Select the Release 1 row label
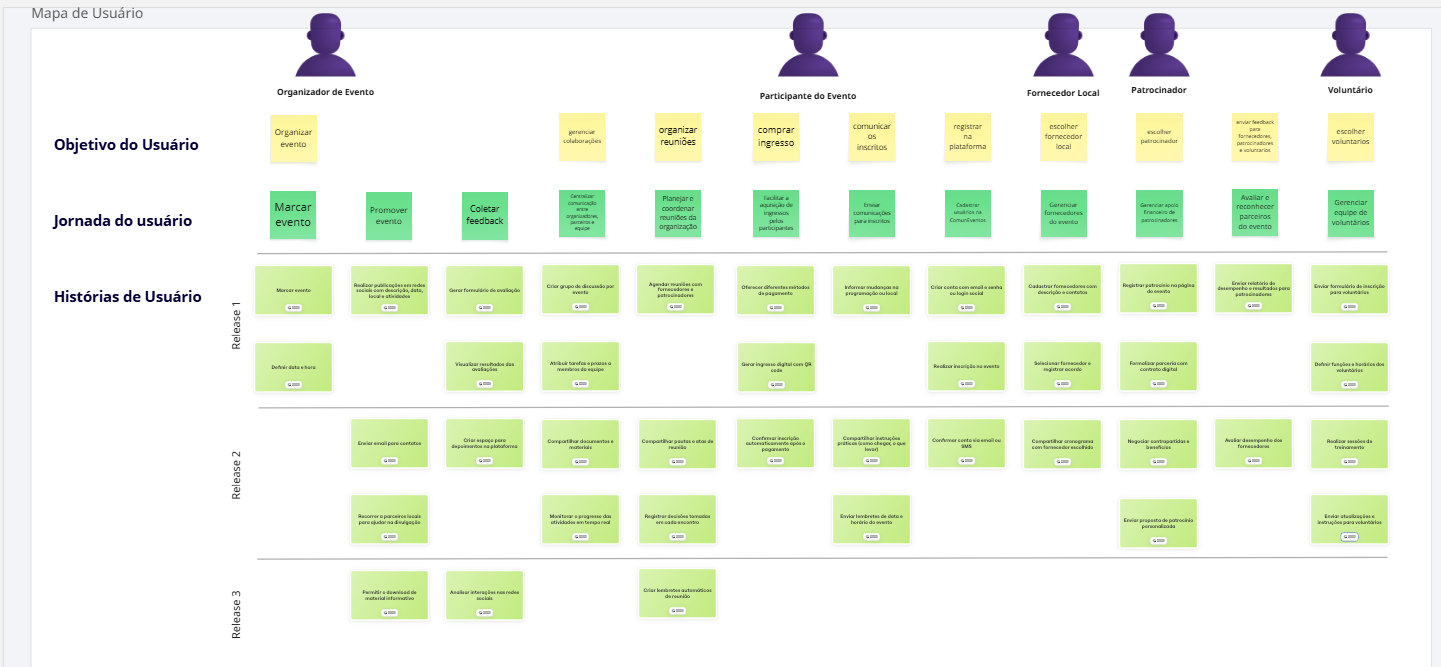The height and width of the screenshot is (667, 1441). click(x=237, y=325)
